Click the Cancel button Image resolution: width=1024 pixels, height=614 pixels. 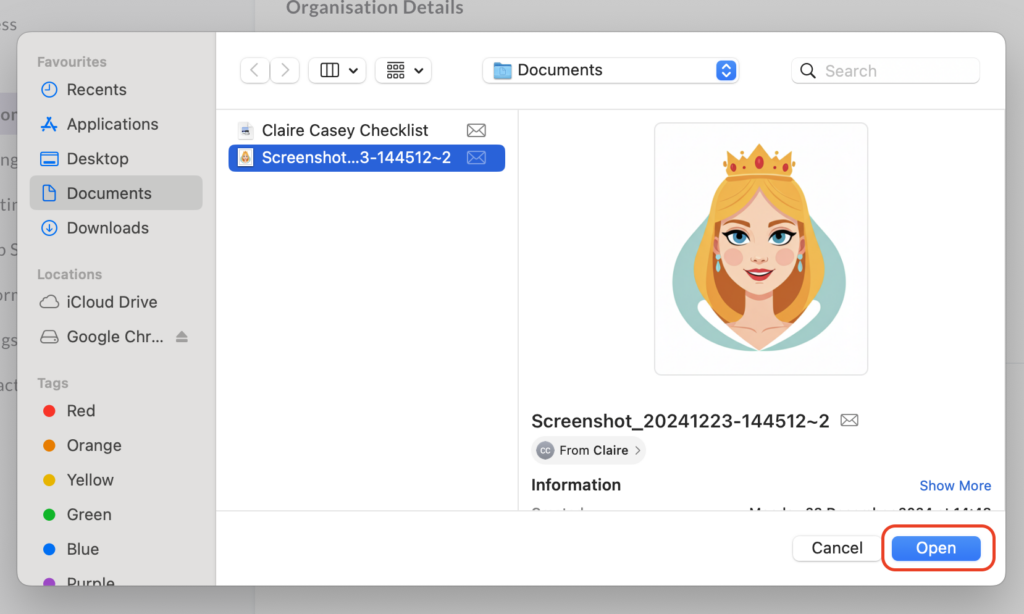(x=837, y=548)
